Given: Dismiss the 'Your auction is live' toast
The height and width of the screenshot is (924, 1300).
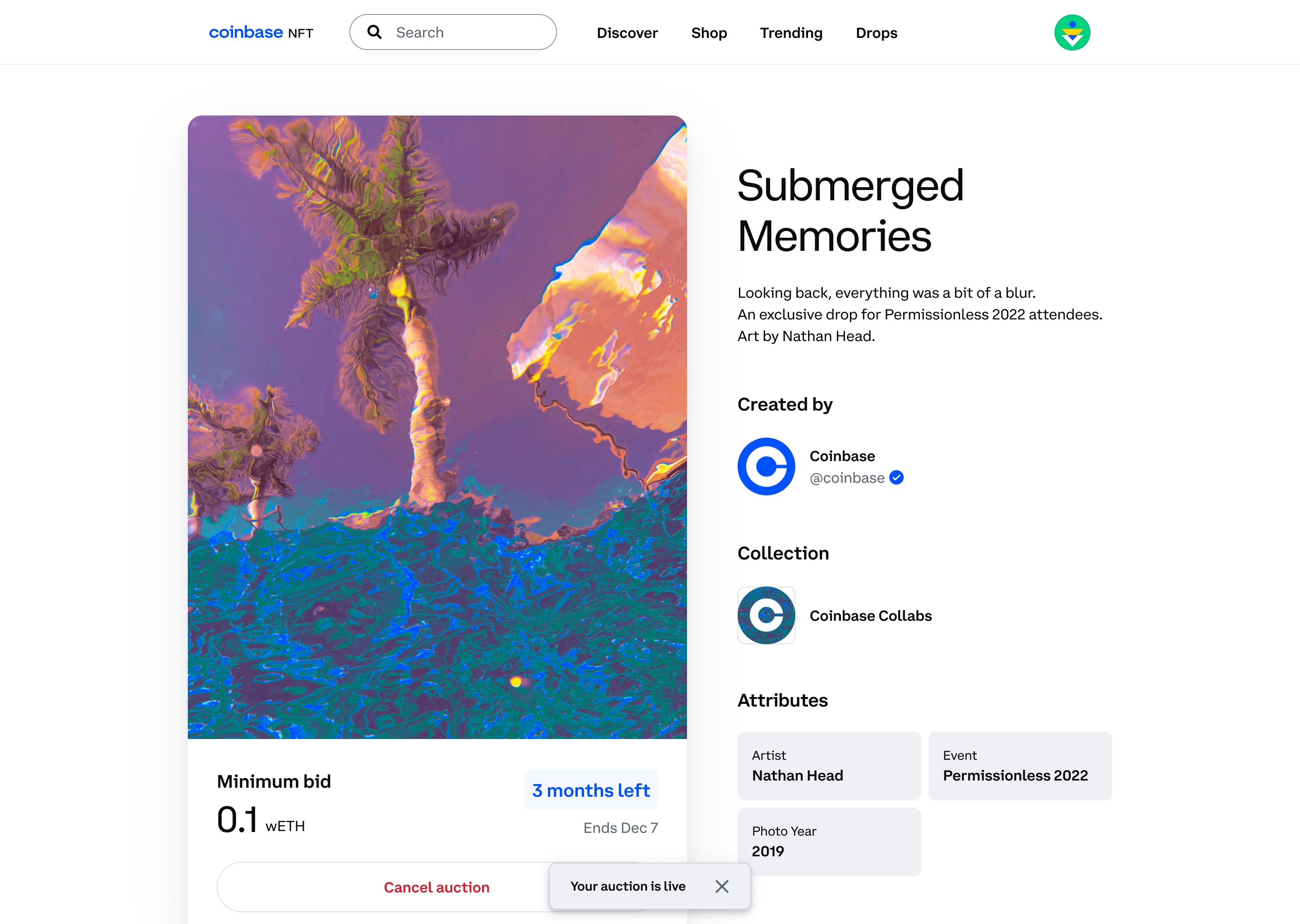Looking at the screenshot, I should (722, 886).
